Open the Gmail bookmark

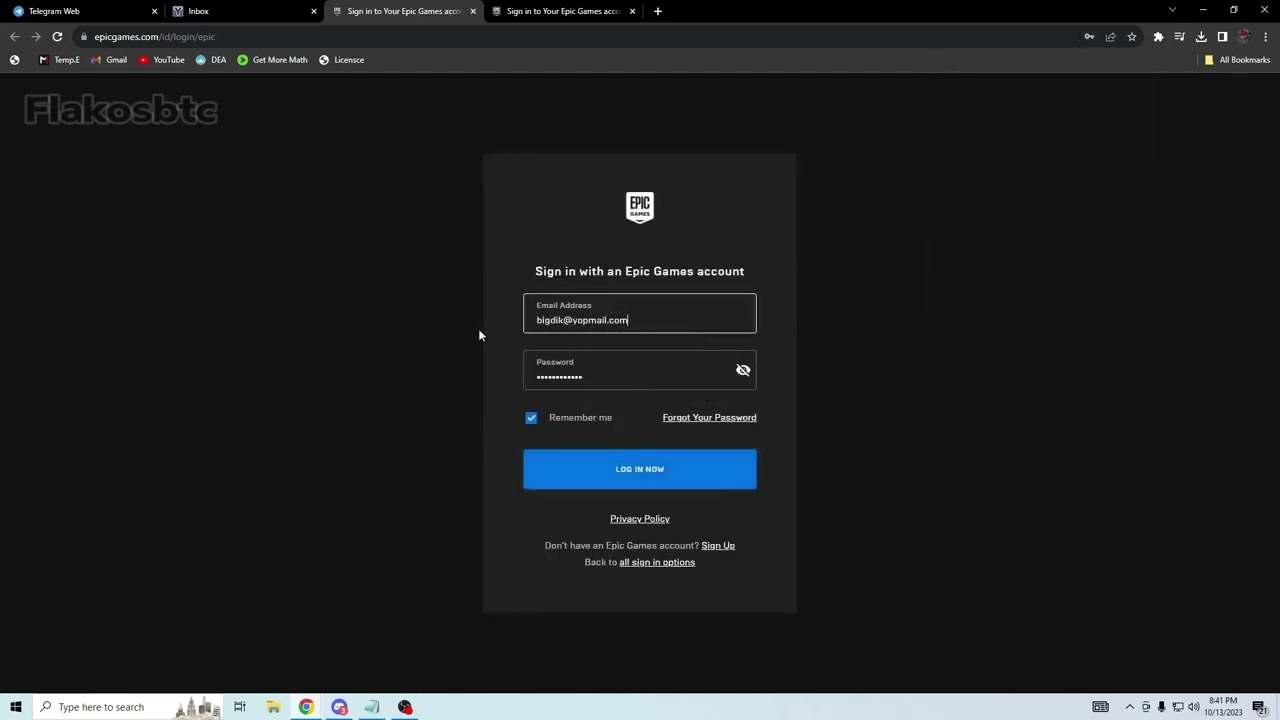(x=109, y=60)
